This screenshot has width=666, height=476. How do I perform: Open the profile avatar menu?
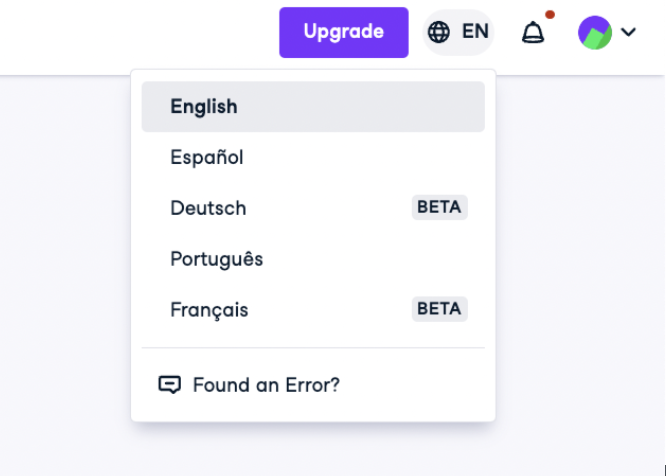tap(595, 33)
